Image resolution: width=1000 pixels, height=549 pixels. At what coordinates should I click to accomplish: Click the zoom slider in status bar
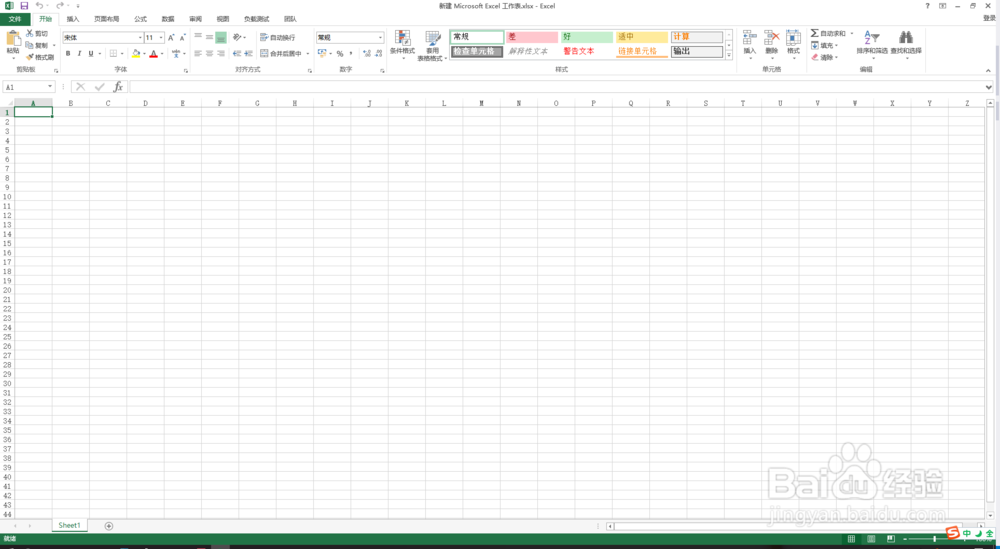click(x=934, y=539)
